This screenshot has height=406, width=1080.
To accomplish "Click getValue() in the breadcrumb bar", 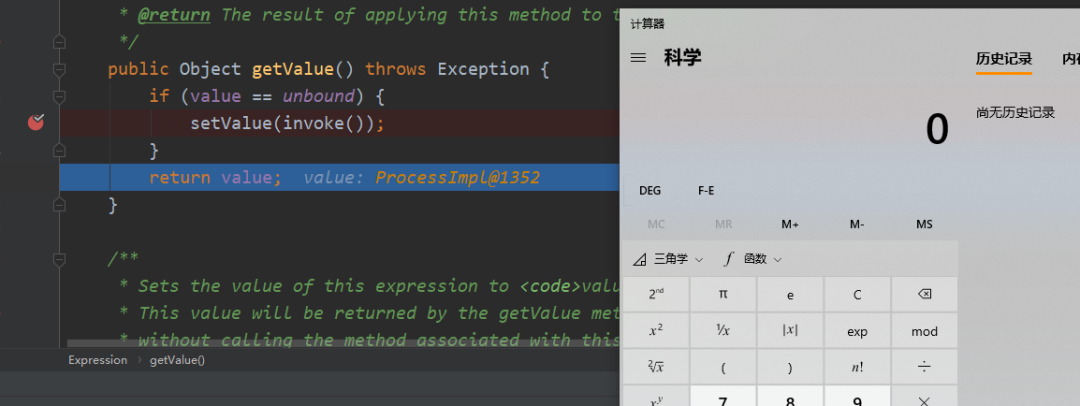I will pyautogui.click(x=177, y=360).
